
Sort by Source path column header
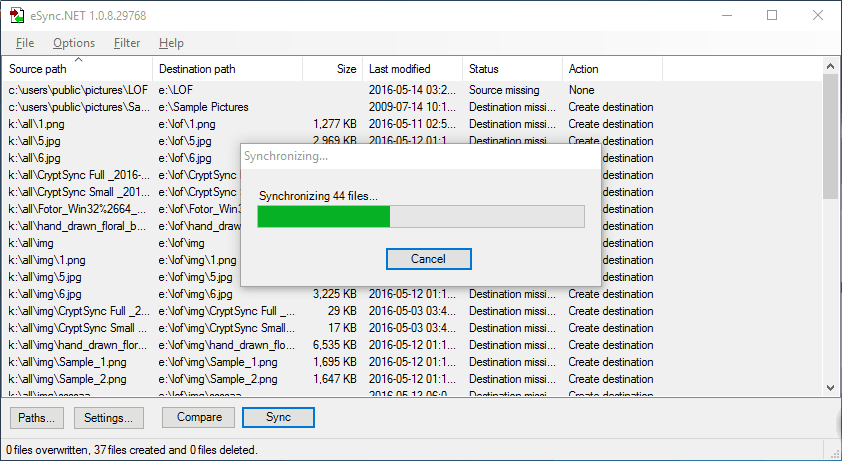pos(77,69)
